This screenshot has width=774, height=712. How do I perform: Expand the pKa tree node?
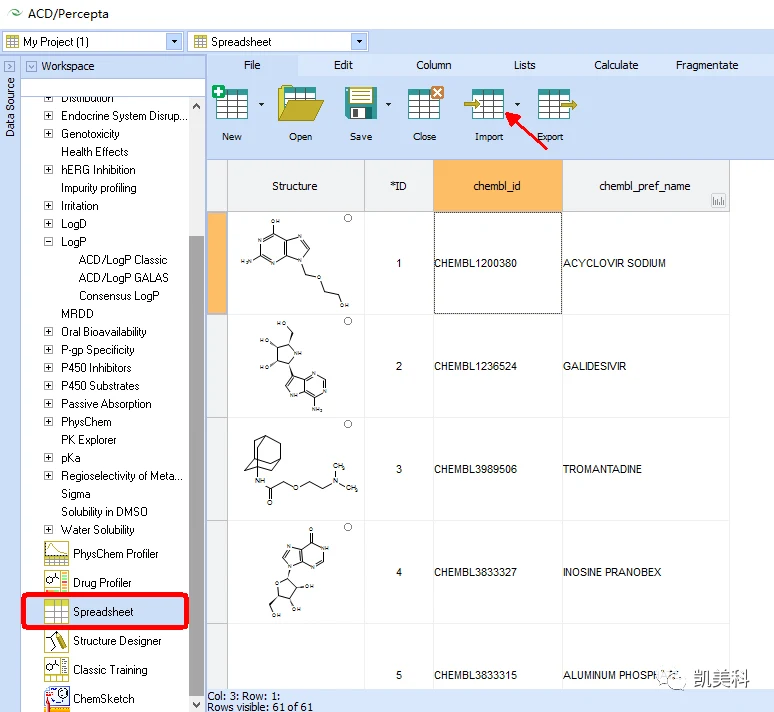point(48,457)
